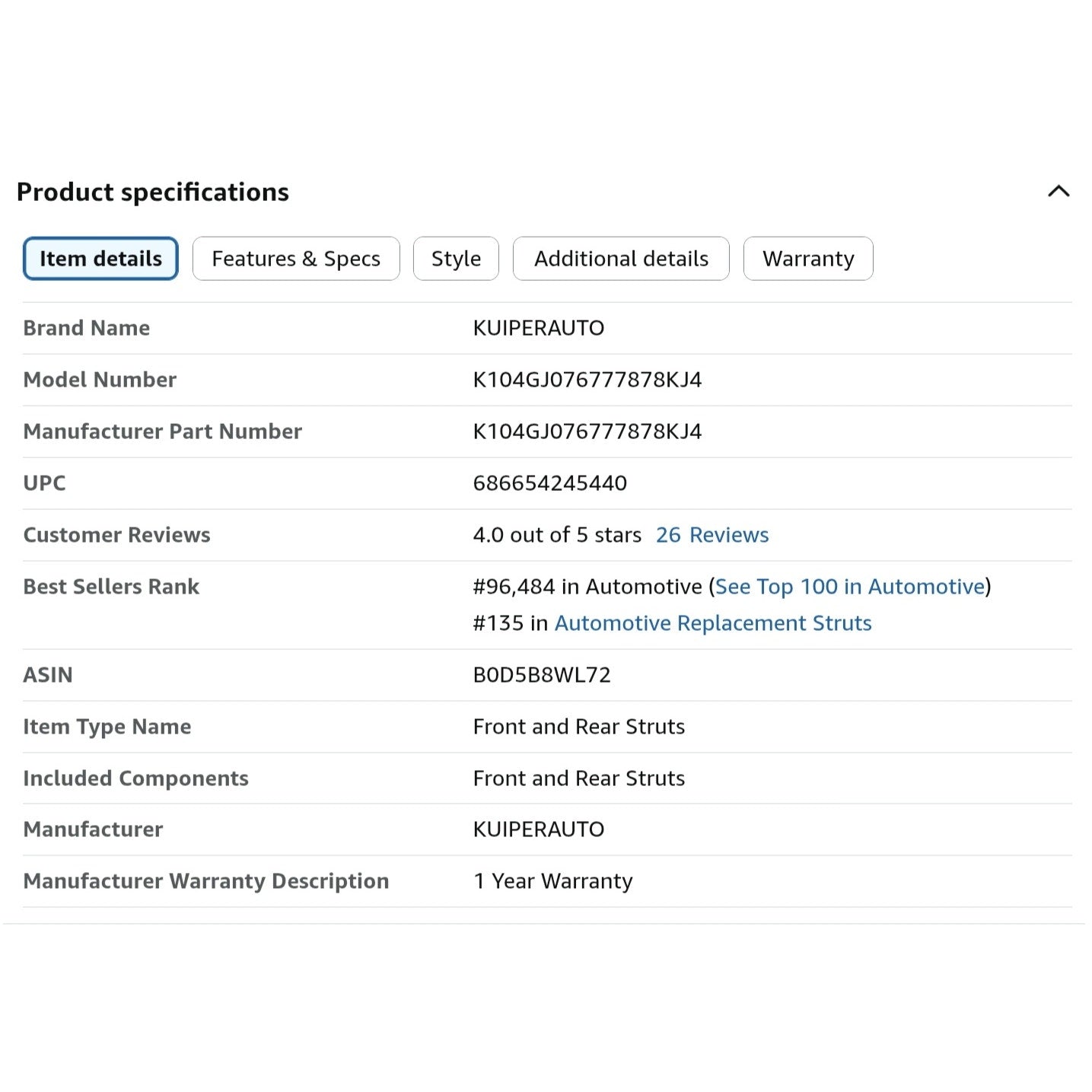Click the UPC code 686654245440
Screen dimensions: 1092x1092
[x=549, y=483]
